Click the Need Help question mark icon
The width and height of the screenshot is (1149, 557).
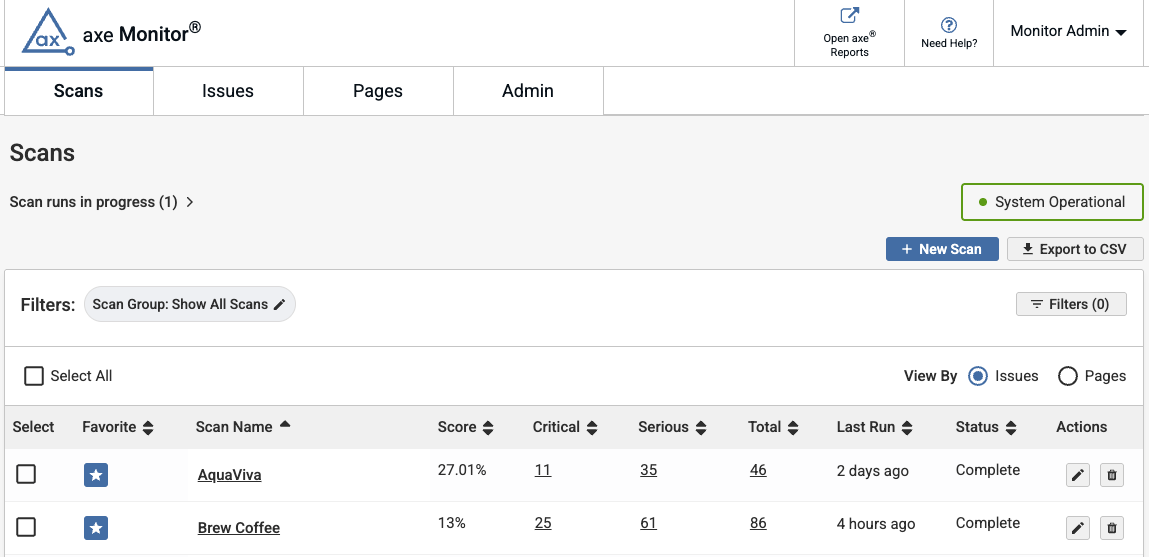click(x=949, y=25)
